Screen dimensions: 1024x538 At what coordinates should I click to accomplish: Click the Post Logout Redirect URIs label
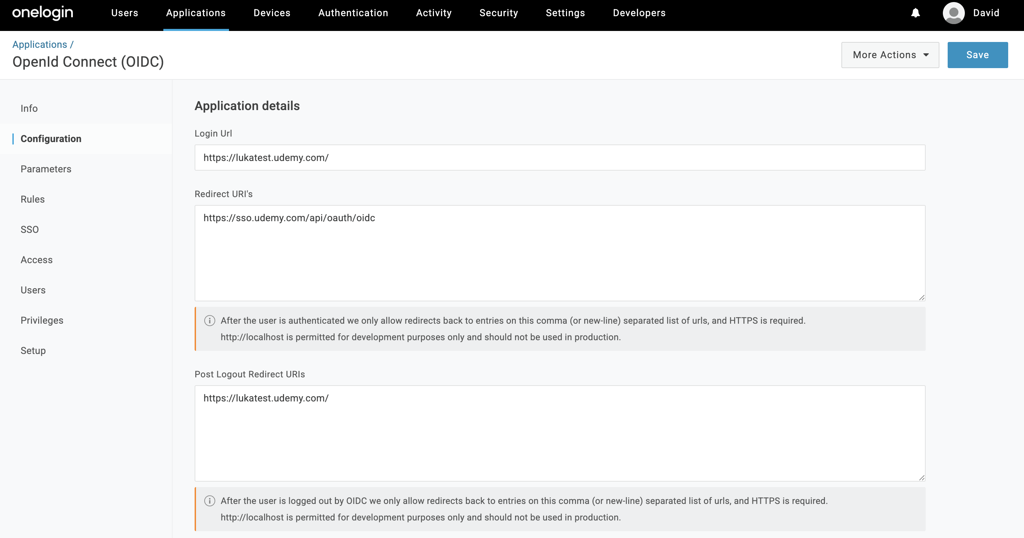tap(249, 374)
